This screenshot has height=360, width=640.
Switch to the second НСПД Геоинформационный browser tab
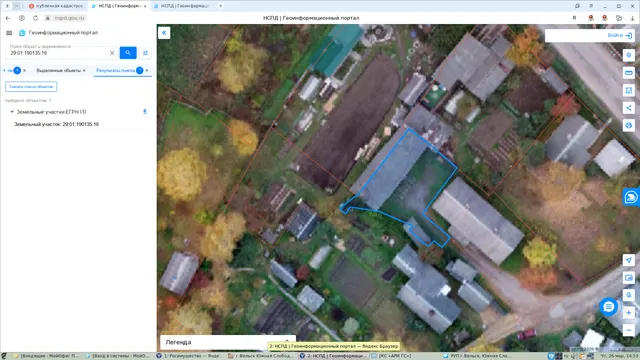coord(182,6)
